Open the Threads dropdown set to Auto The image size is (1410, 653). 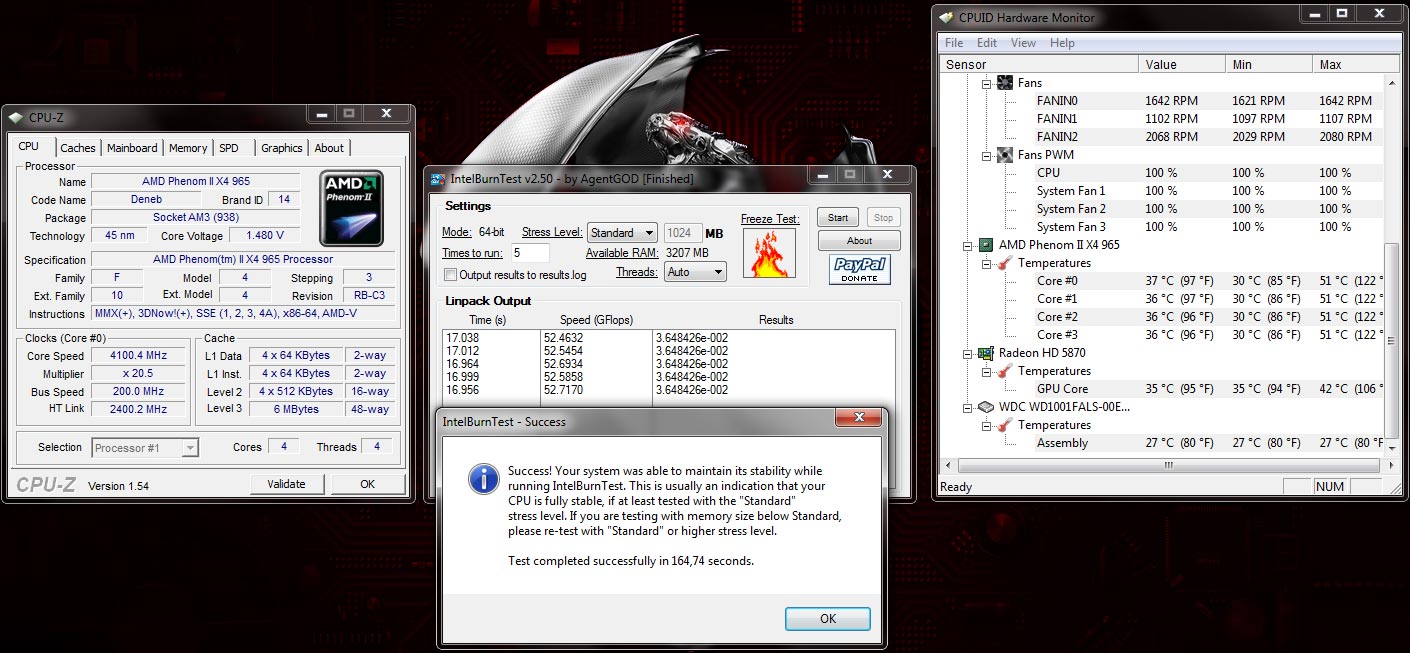coord(695,272)
